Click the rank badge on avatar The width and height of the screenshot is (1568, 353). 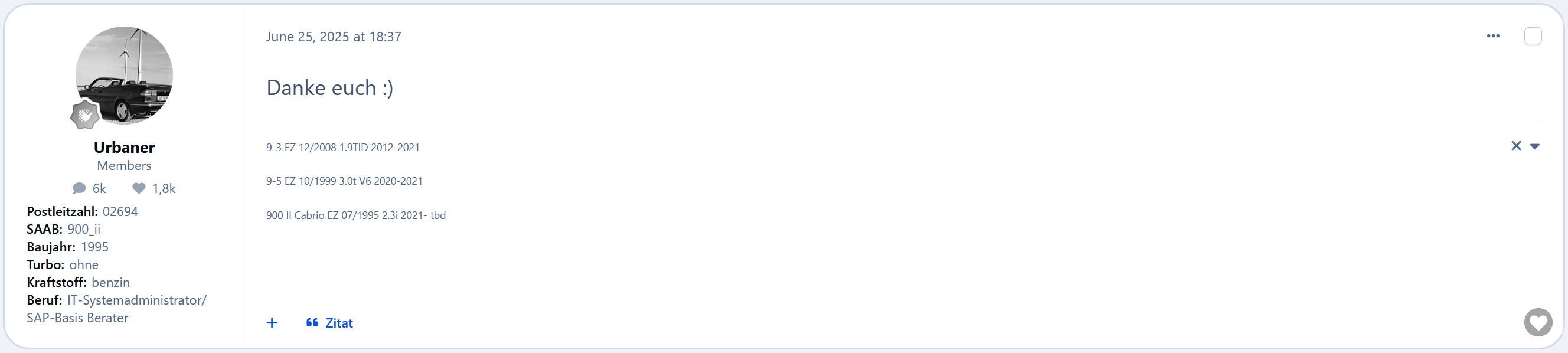tap(84, 115)
